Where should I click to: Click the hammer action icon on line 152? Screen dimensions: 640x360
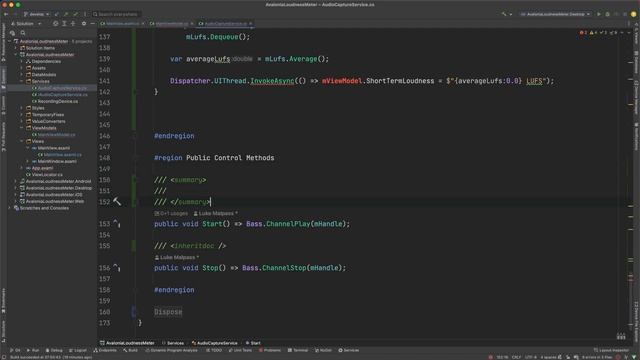pyautogui.click(x=117, y=202)
